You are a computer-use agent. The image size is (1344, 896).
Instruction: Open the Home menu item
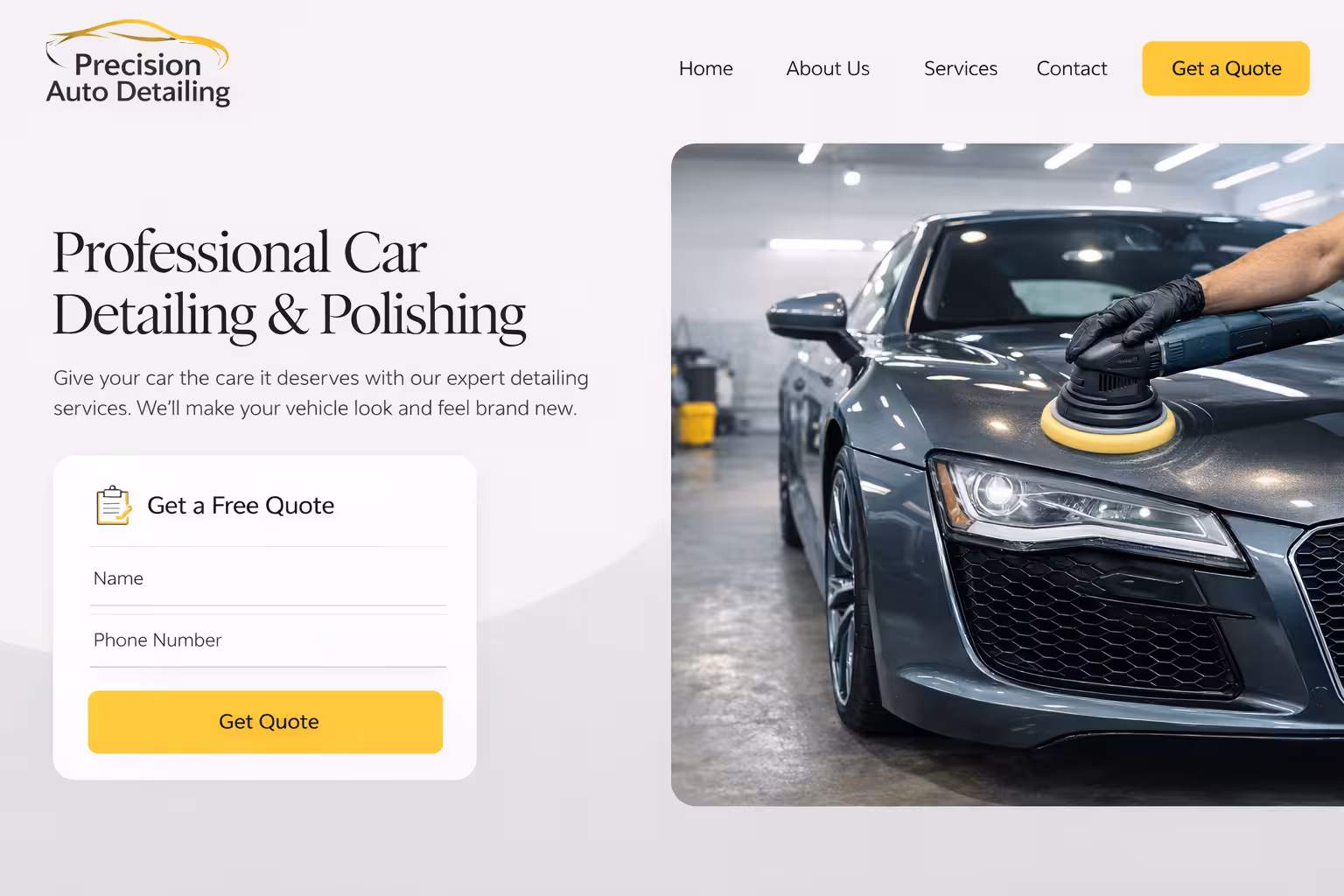(x=705, y=68)
